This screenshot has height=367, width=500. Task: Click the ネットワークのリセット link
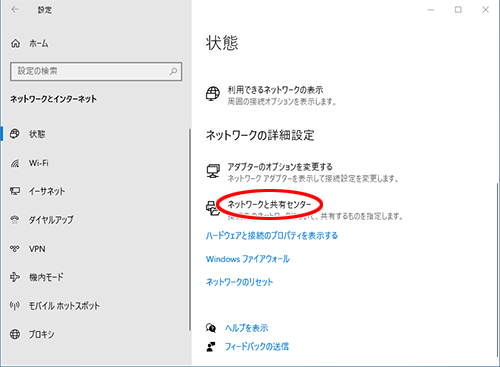(x=239, y=282)
